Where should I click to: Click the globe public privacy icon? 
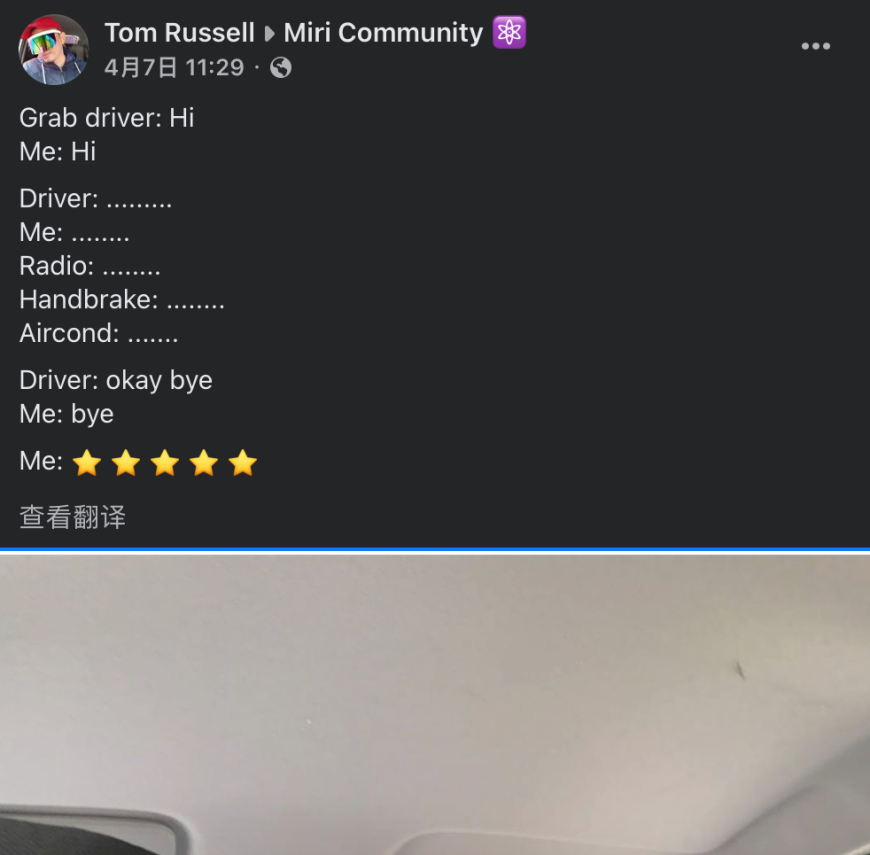(281, 68)
